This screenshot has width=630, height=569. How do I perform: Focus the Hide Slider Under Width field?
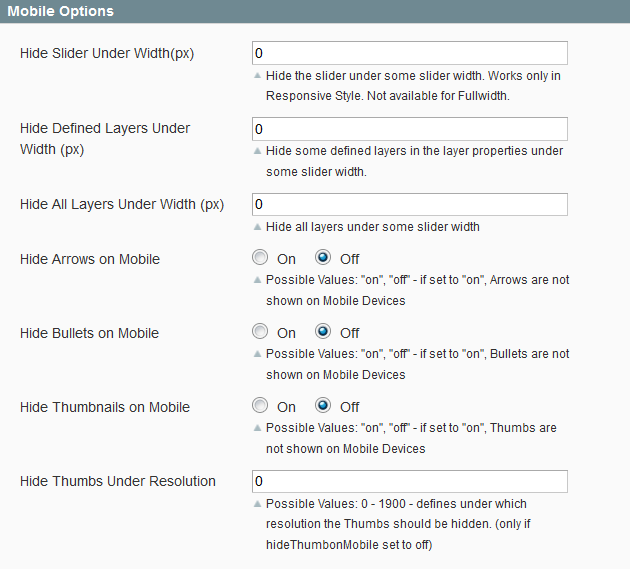coord(410,53)
